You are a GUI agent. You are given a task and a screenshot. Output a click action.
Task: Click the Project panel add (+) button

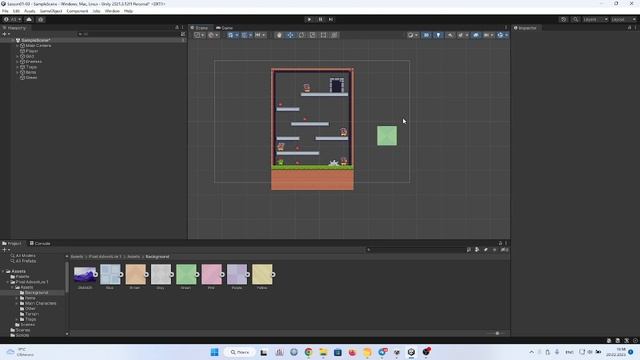(6, 250)
